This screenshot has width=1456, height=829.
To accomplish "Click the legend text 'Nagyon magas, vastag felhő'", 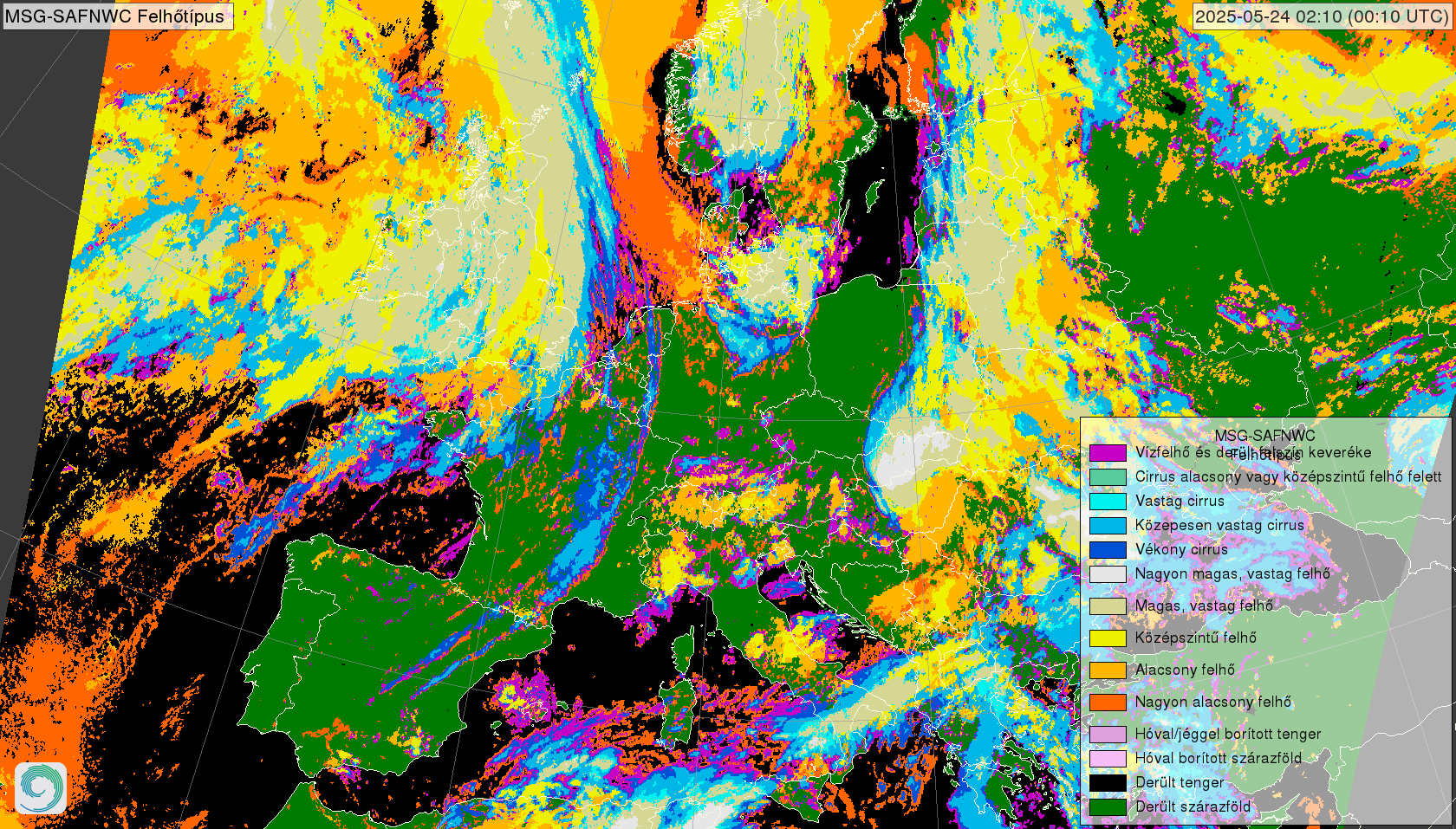I will (1232, 573).
